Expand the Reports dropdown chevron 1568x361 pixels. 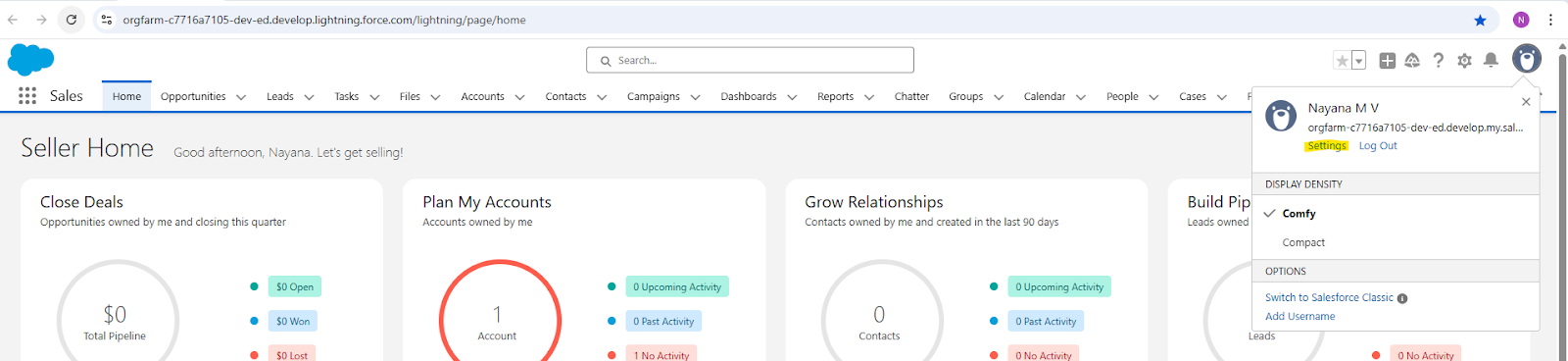869,97
